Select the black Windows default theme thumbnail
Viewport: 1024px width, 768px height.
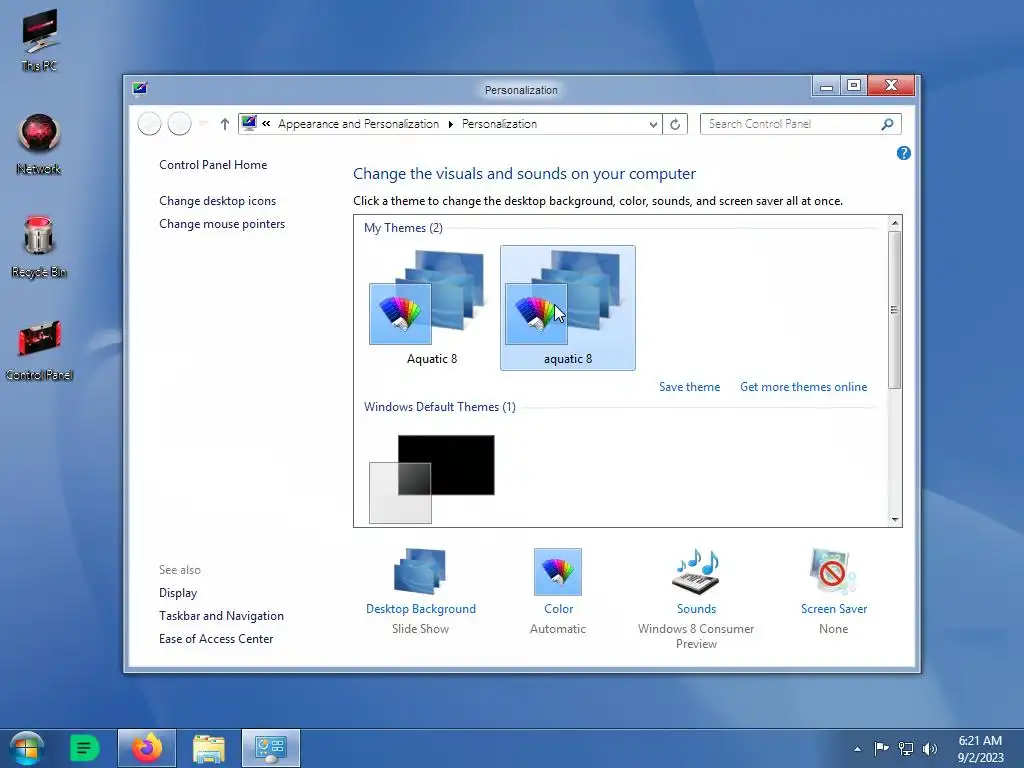pyautogui.click(x=432, y=479)
